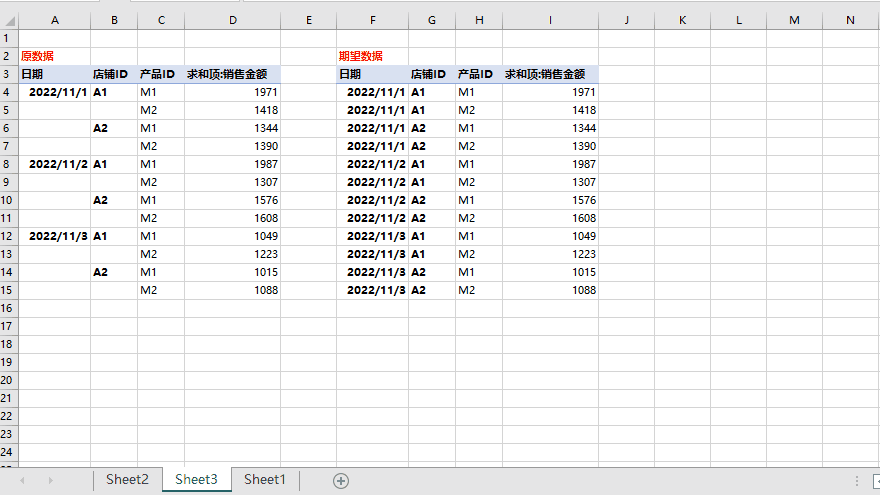This screenshot has width=880, height=495.
Task: Select cell D14 value 1015
Action: pos(232,272)
